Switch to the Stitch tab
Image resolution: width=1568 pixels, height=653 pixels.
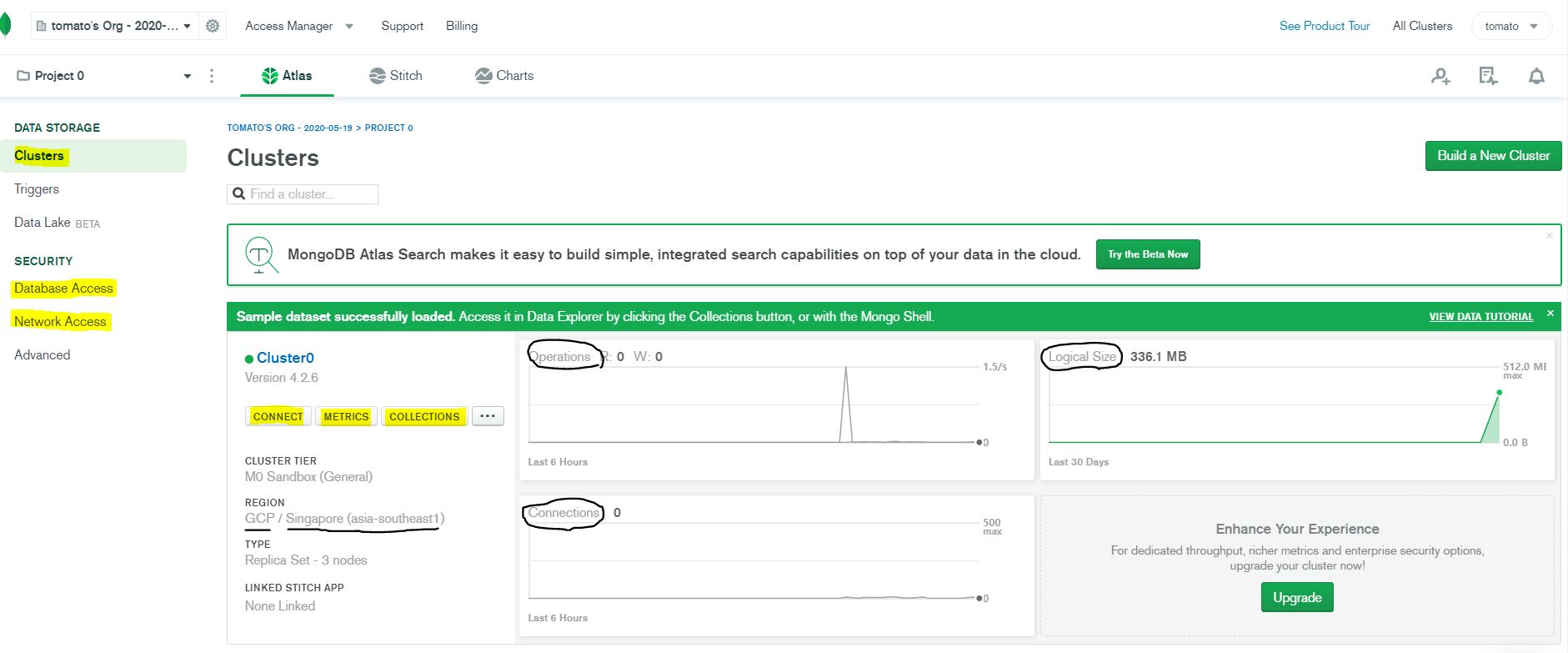pos(396,76)
